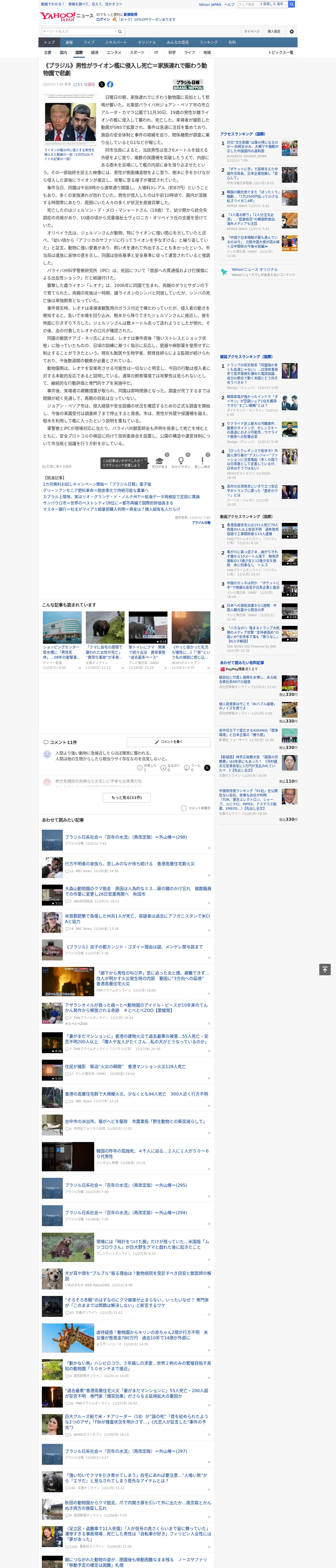Select the スポーツ category
This screenshot has height=1568, width=336.
pos(137,52)
